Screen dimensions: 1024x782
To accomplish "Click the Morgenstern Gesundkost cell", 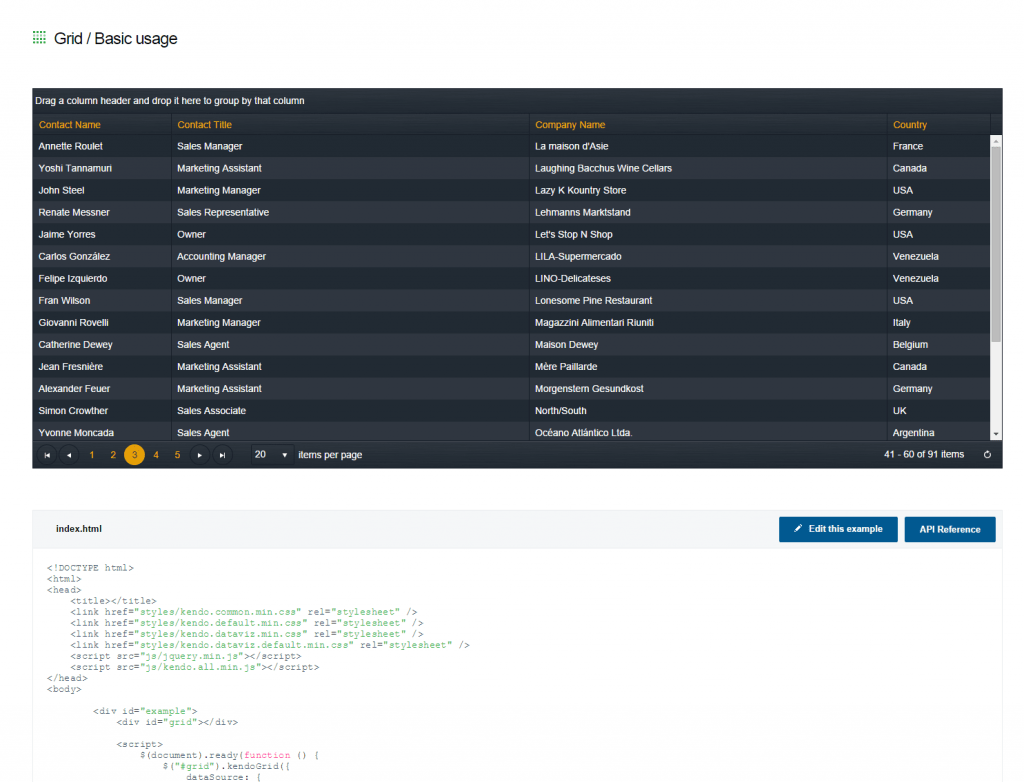I will pyautogui.click(x=708, y=389).
